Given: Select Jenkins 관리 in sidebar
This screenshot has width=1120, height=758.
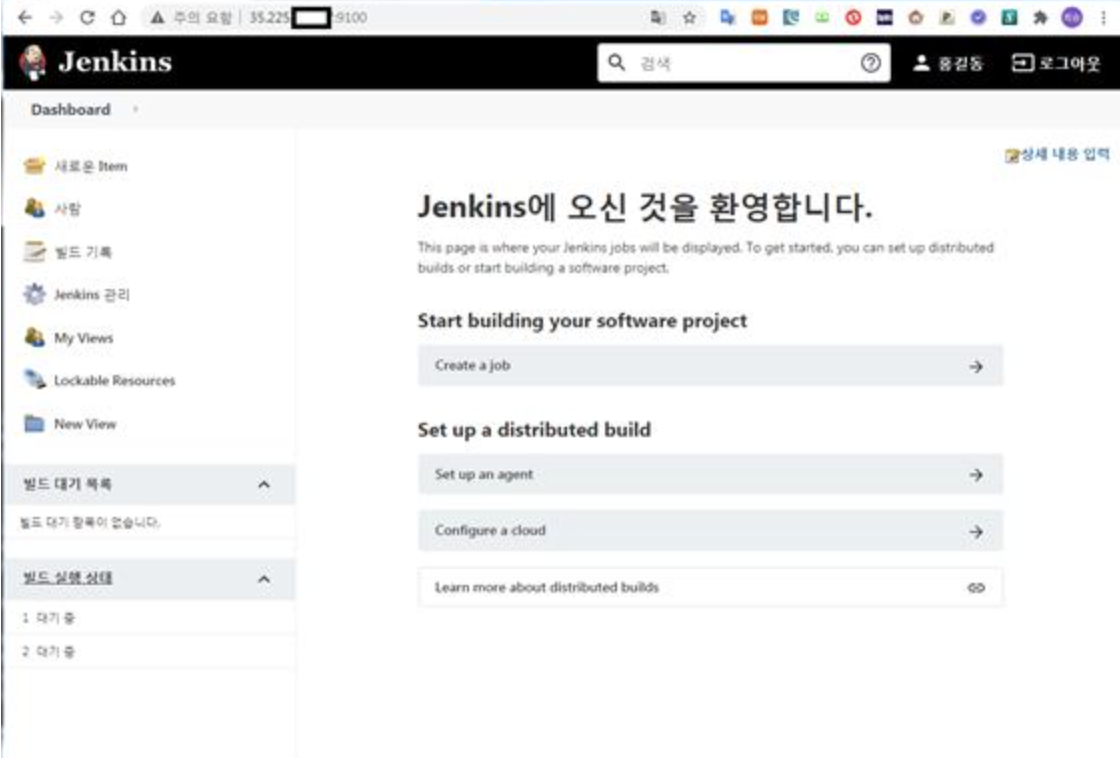Looking at the screenshot, I should 92,294.
